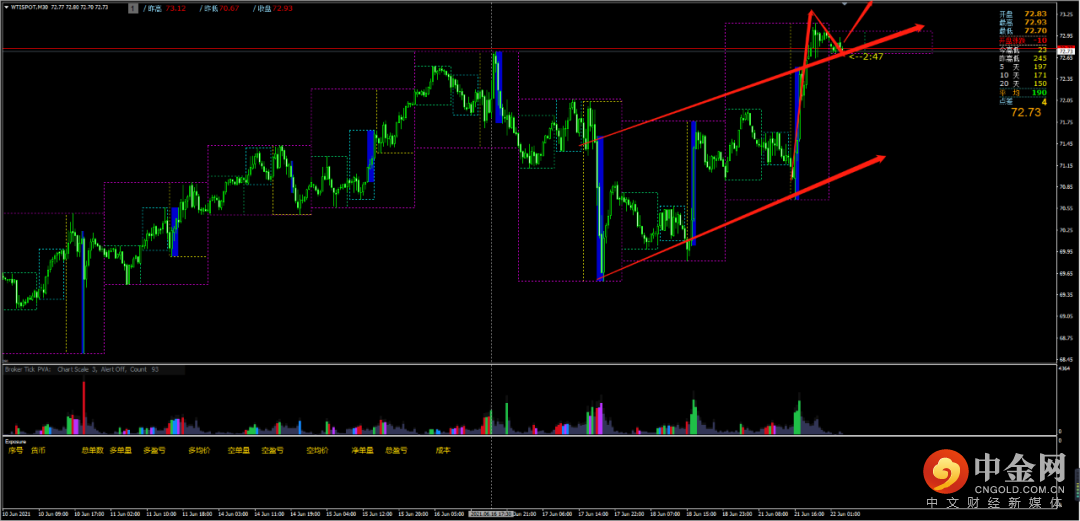Image resolution: width=1080 pixels, height=521 pixels.
Task: Click the tall red volume bar
Action: pyautogui.click(x=84, y=407)
